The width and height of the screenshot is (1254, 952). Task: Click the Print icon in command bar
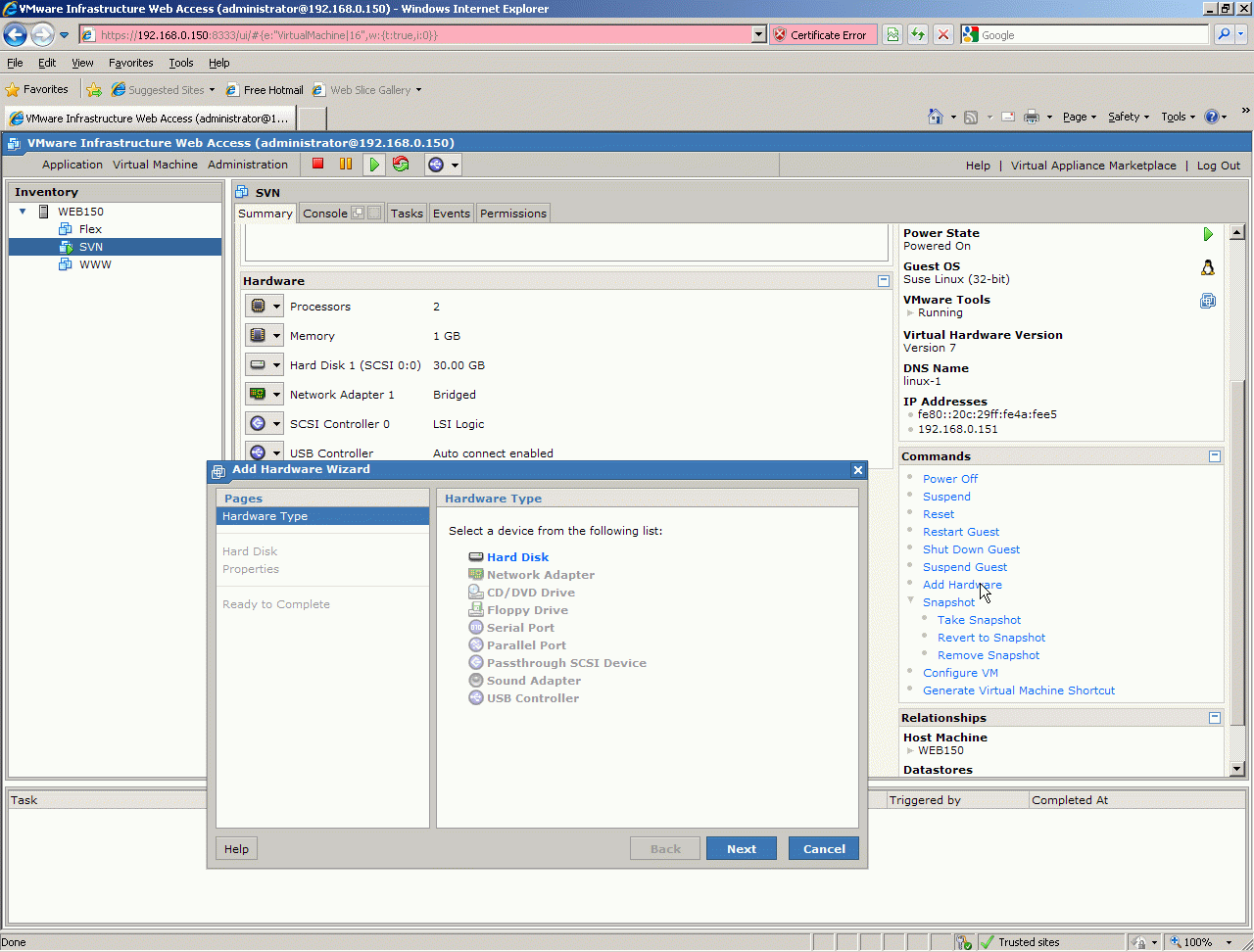(1031, 117)
